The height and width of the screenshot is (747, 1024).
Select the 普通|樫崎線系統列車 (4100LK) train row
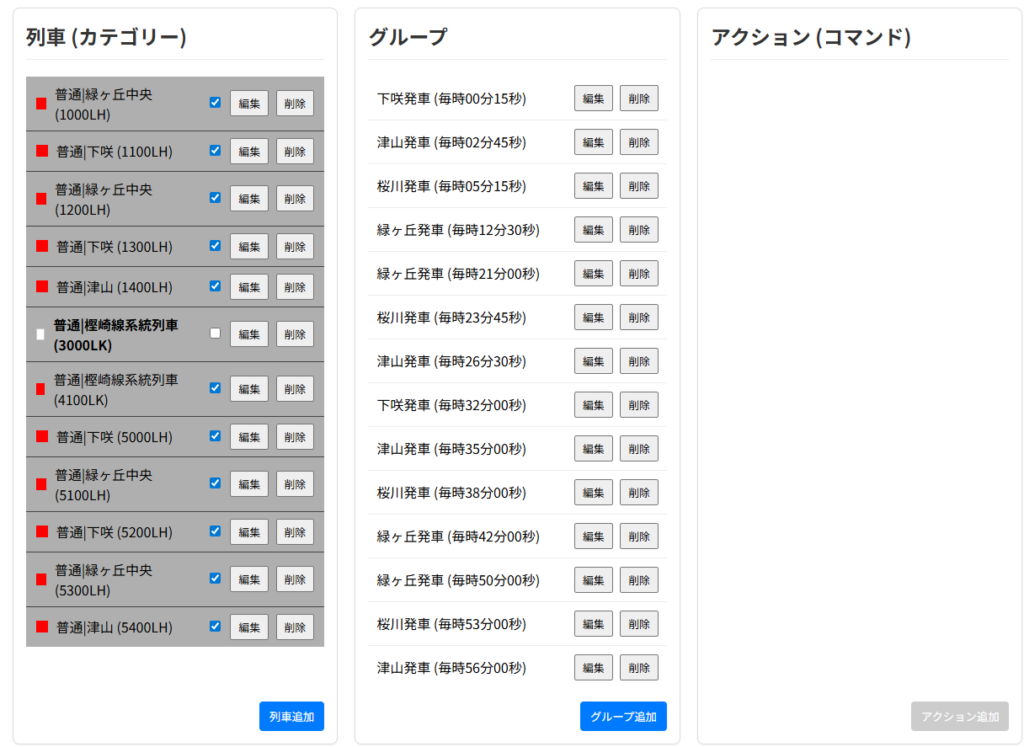(x=120, y=390)
